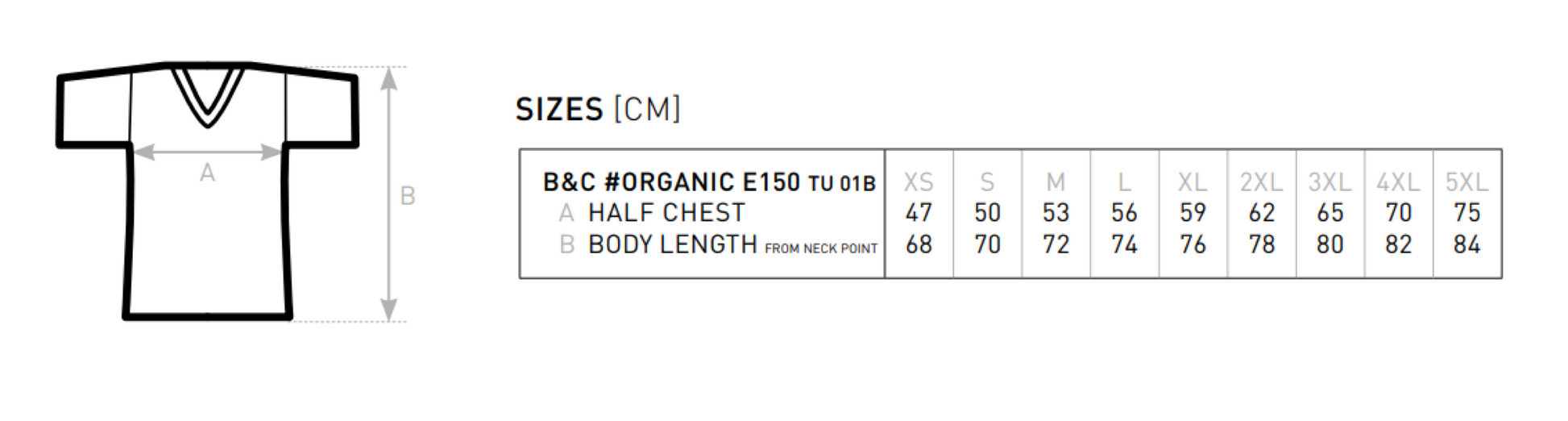Click the HALF CHEST row label
Screen dimensions: 1568x421
(666, 213)
